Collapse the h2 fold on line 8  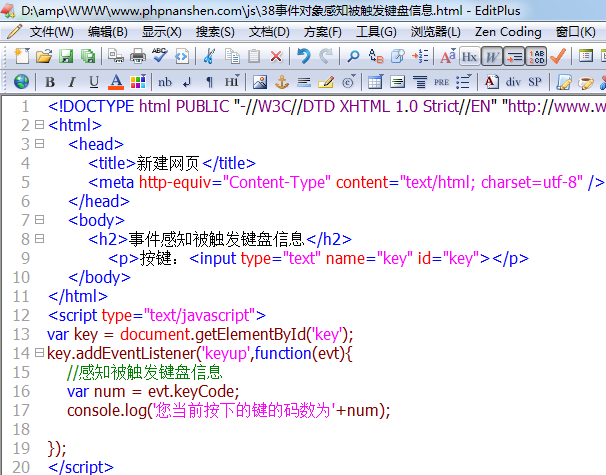click(x=39, y=239)
